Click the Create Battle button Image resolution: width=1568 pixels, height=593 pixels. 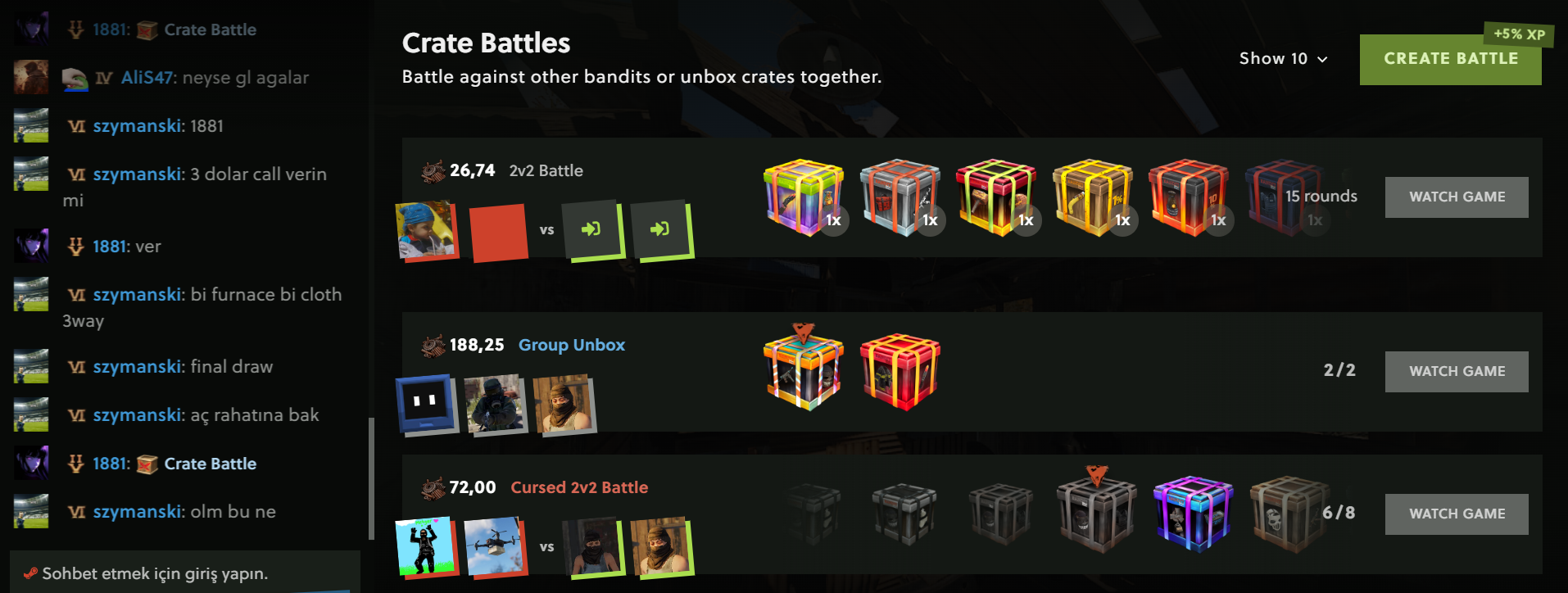pyautogui.click(x=1450, y=59)
